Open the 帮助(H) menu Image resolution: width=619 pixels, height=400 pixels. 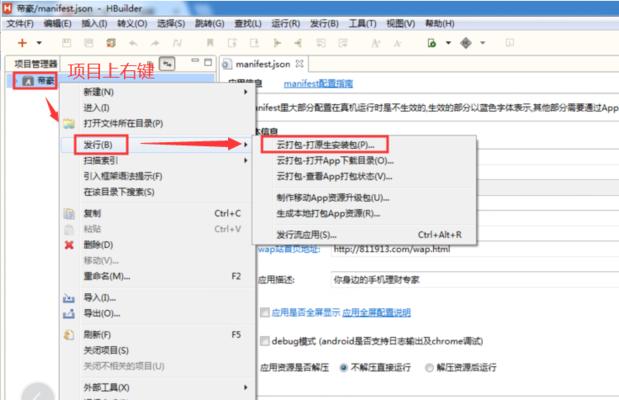[439, 24]
